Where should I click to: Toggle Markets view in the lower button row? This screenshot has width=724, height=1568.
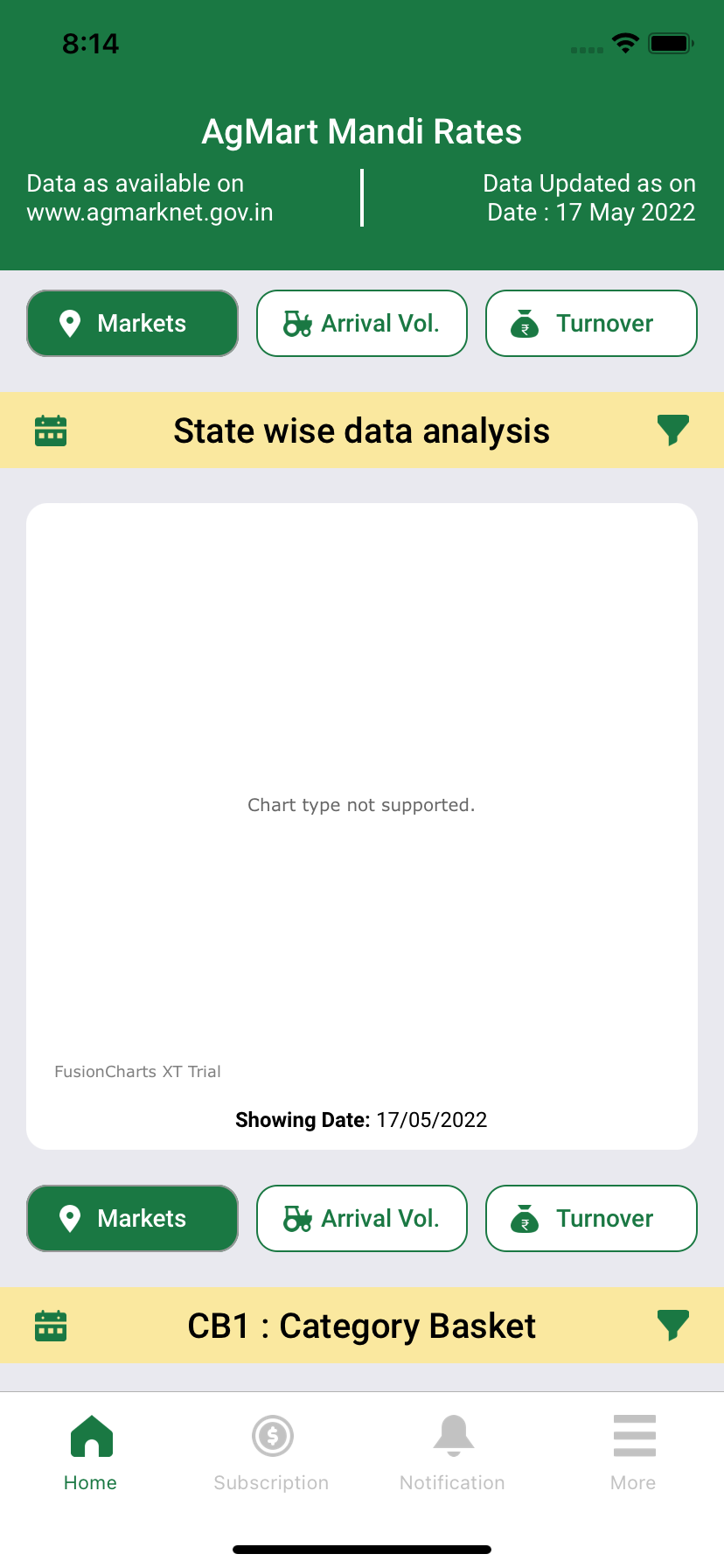coord(132,1218)
